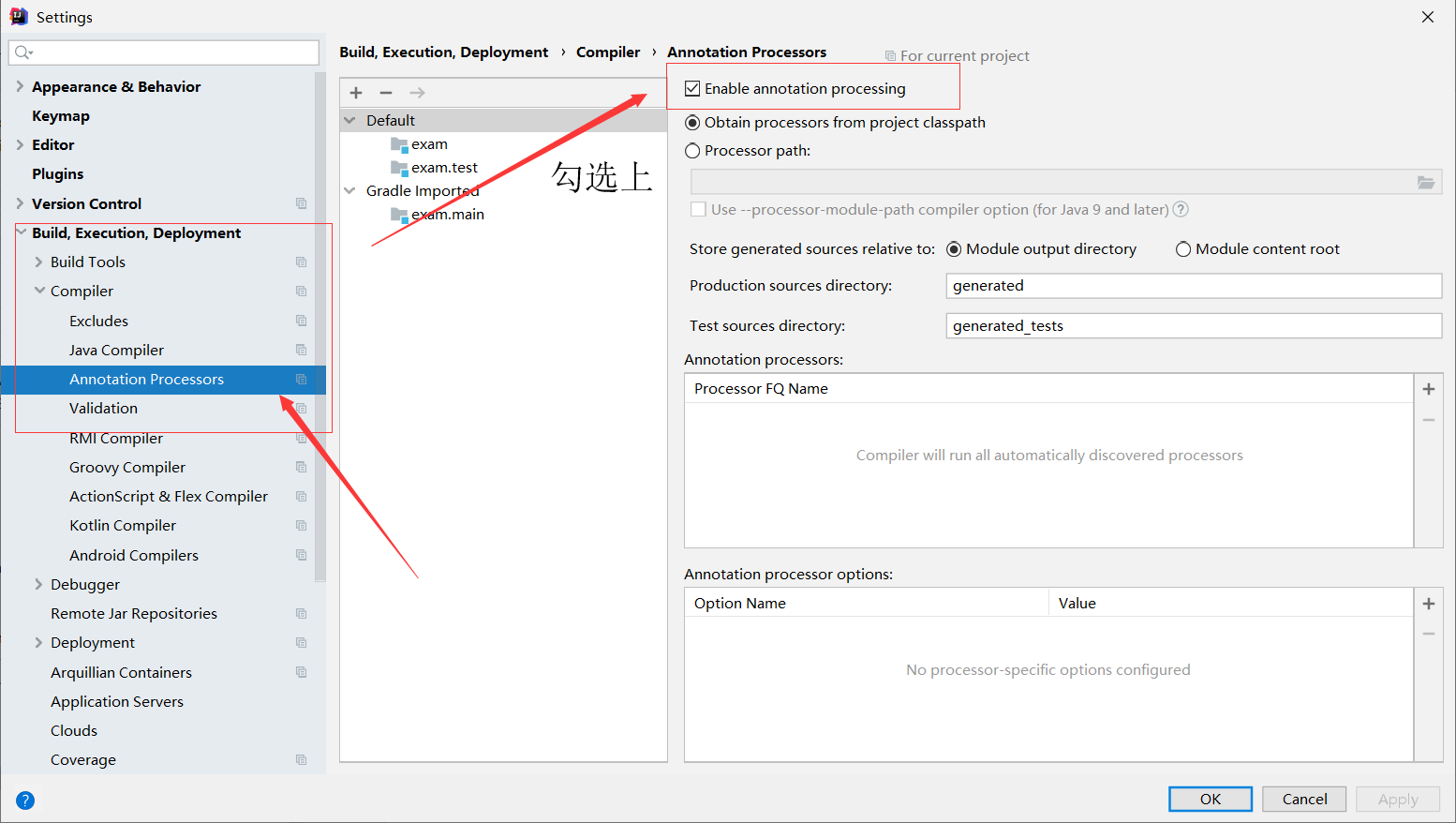Screen dimensions: 1456x823
Task: Click the remove profile minus icon
Action: 386,92
